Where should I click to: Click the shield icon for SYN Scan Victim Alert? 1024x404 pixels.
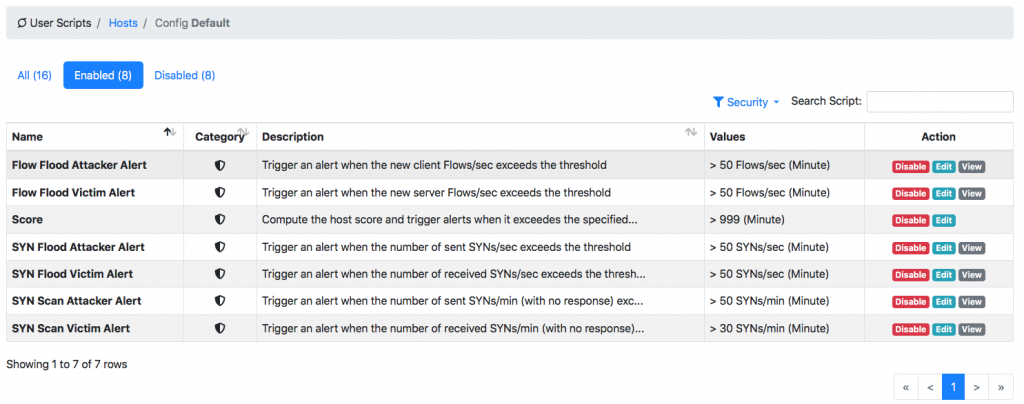pos(219,328)
